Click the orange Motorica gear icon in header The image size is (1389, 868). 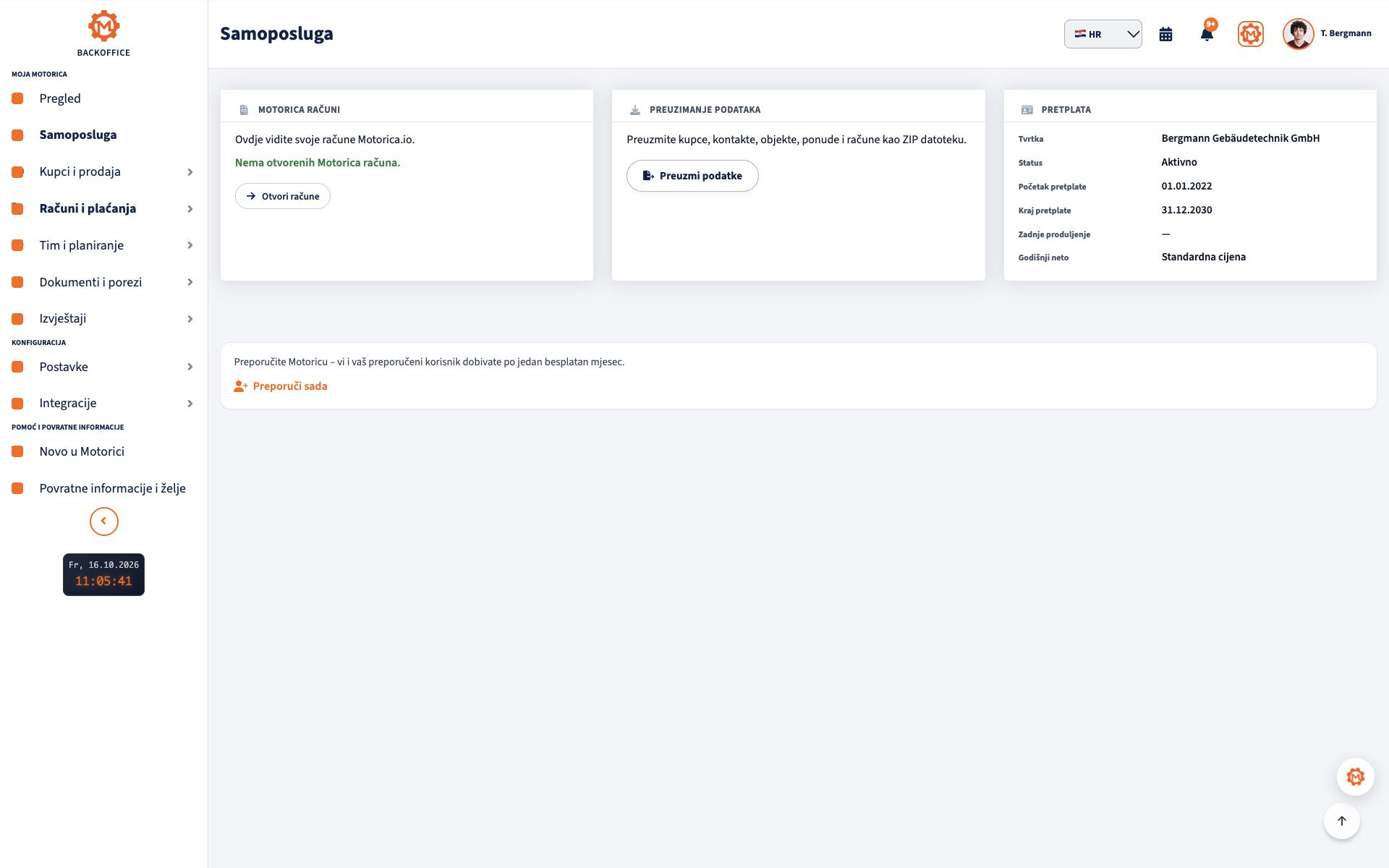[x=1250, y=34]
